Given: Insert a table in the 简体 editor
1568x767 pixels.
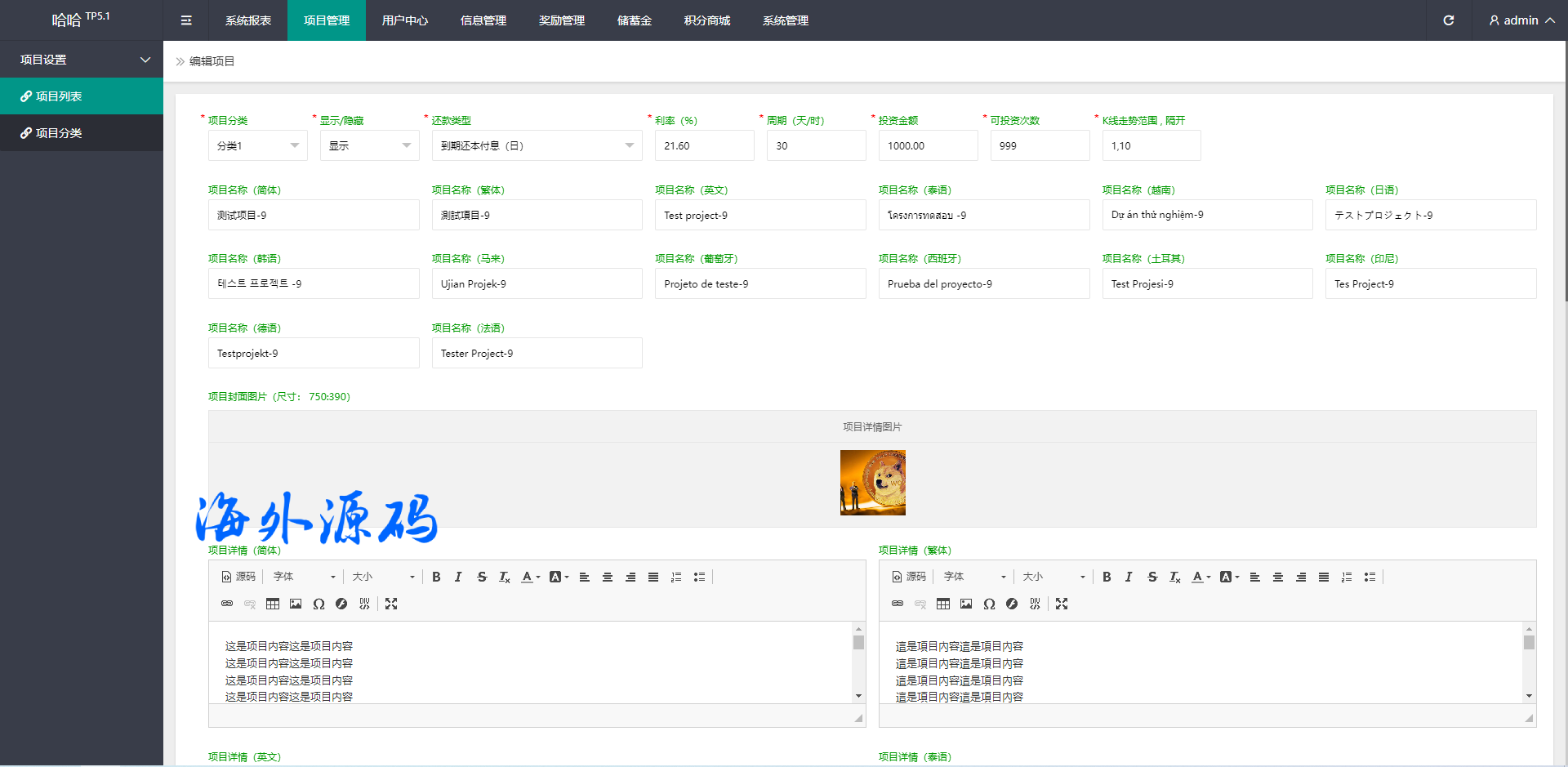Looking at the screenshot, I should pyautogui.click(x=273, y=604).
